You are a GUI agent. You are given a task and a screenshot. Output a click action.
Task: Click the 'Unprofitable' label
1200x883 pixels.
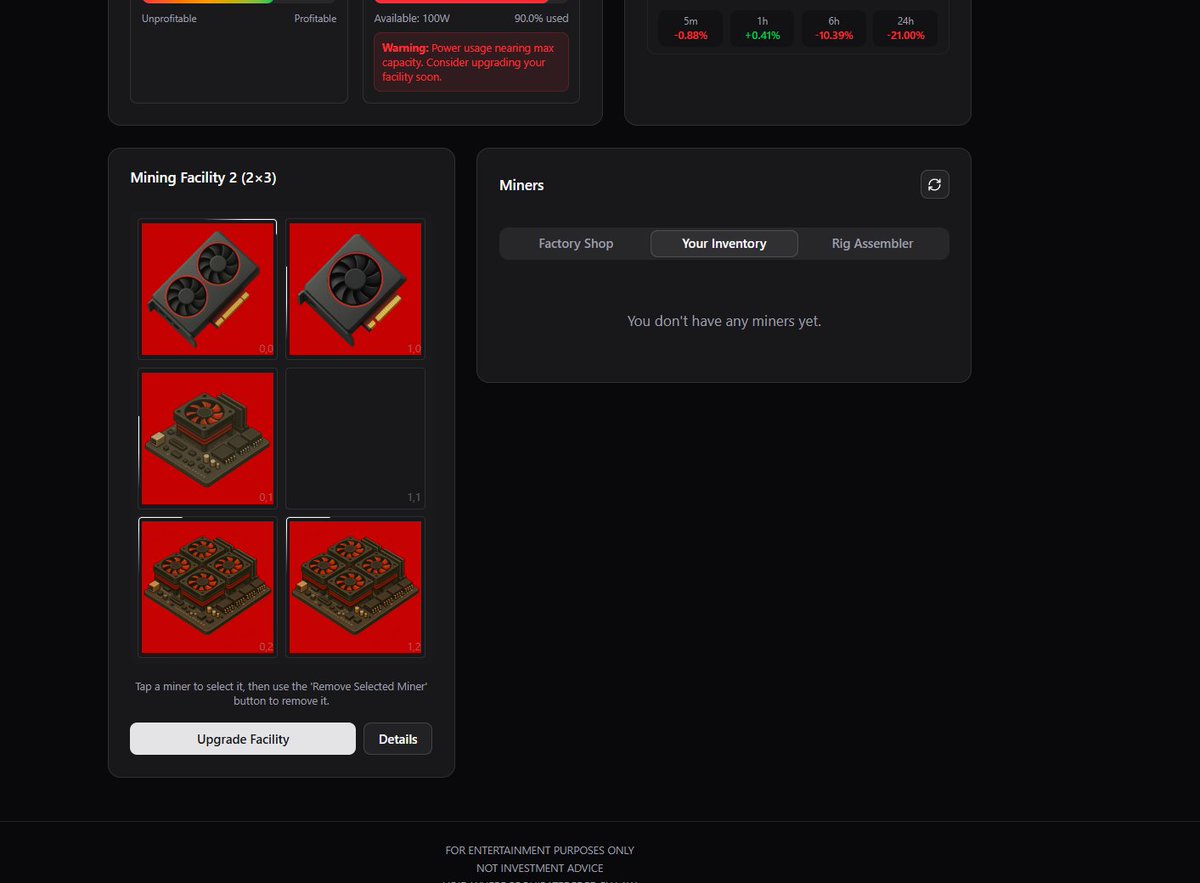(169, 19)
